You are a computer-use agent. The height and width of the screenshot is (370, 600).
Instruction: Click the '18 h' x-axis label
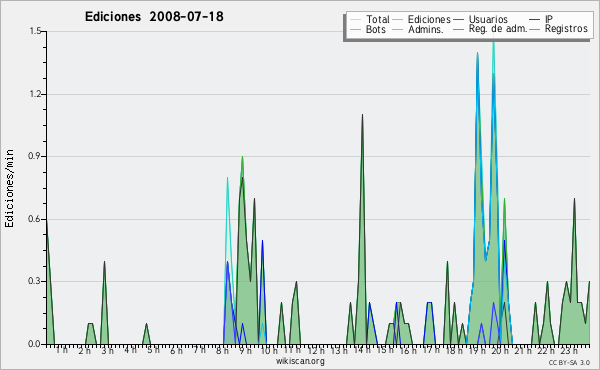coord(454,350)
